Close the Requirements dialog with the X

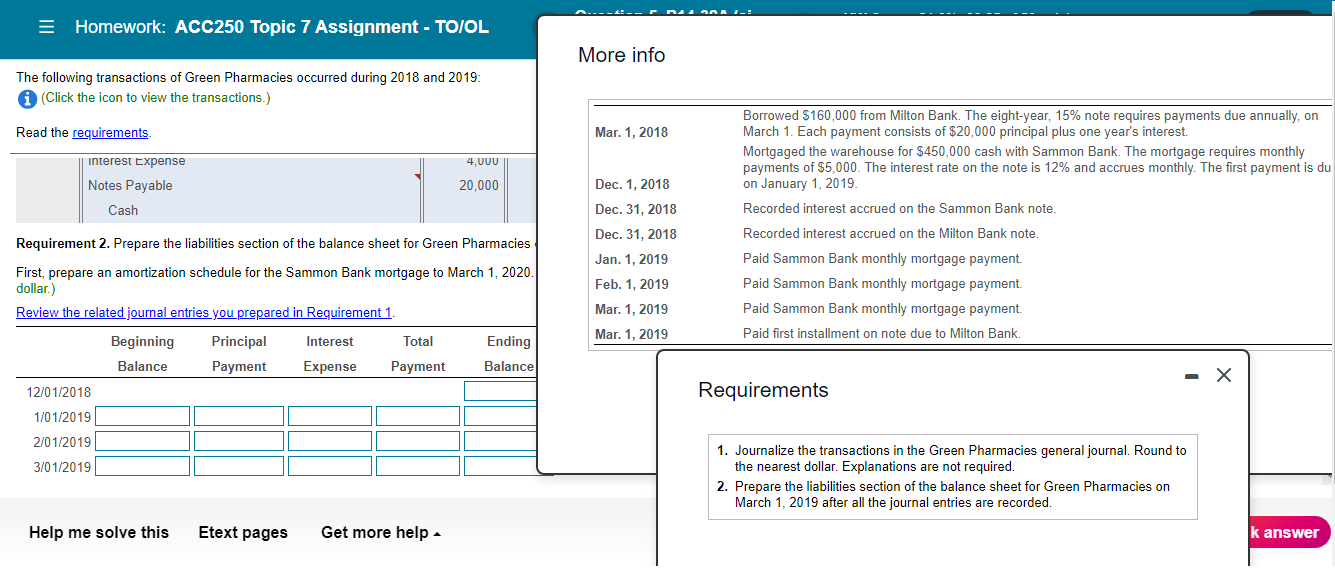pos(1223,375)
